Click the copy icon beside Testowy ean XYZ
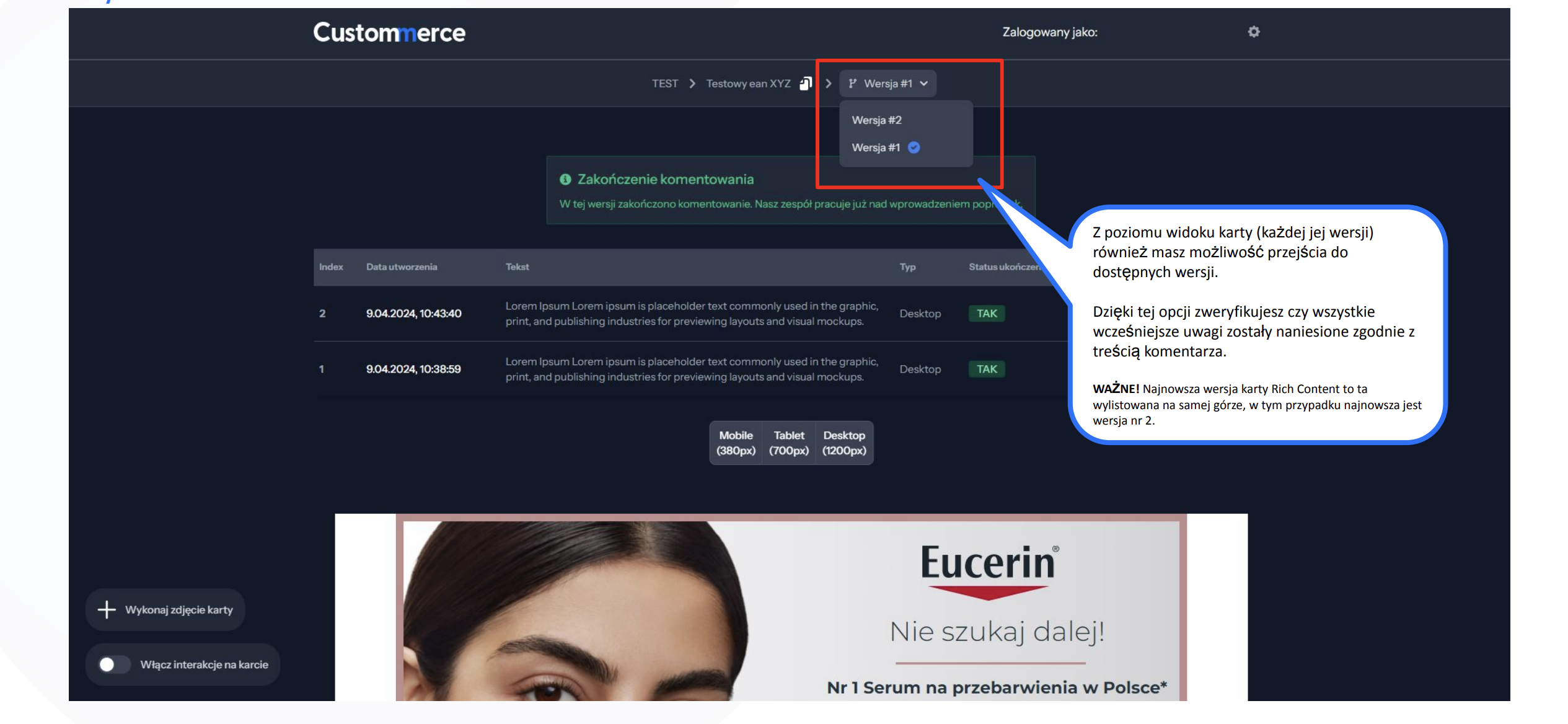Image resolution: width=1568 pixels, height=724 pixels. coord(805,84)
